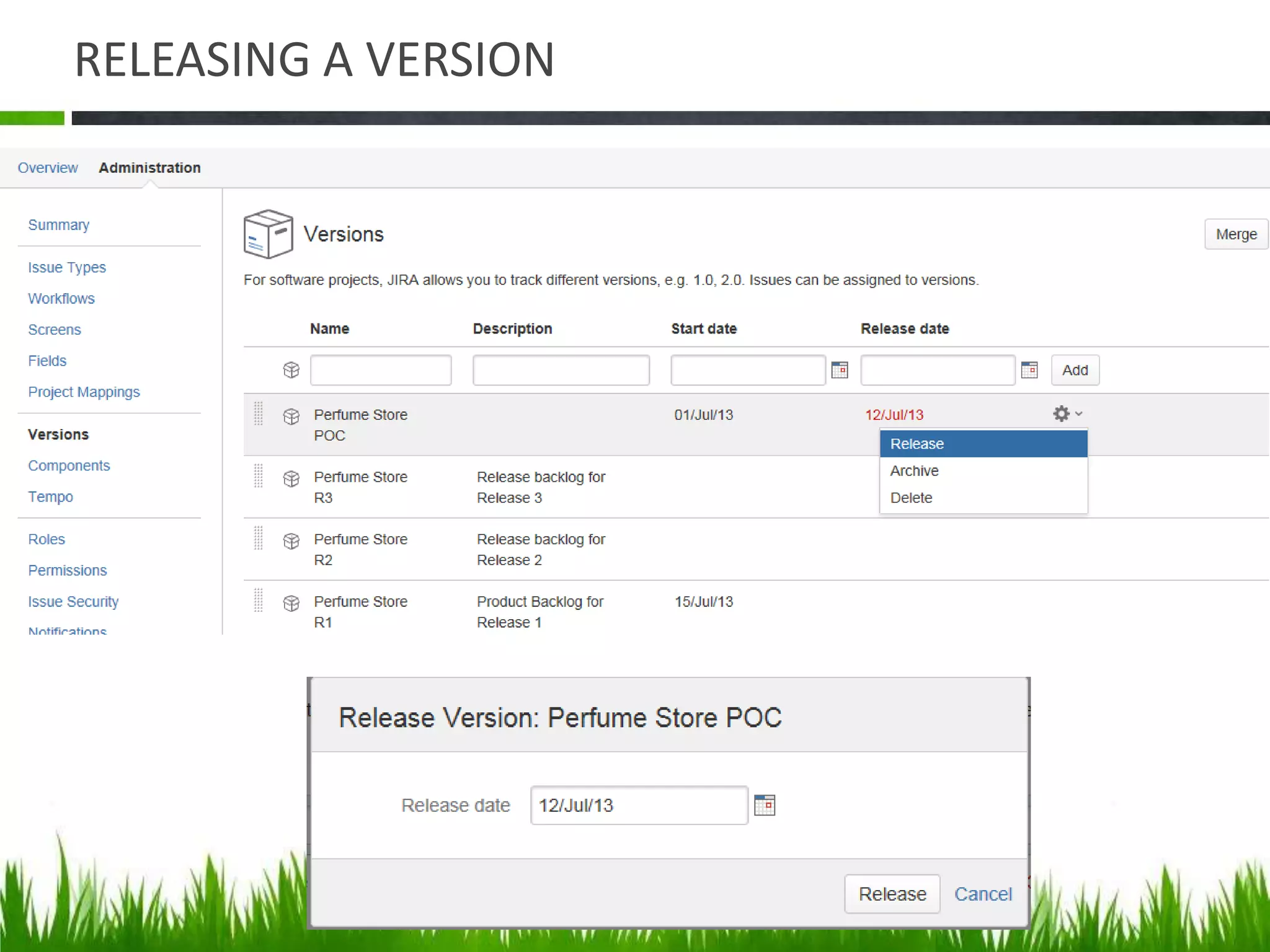Screen dimensions: 1270x952
Task: Click the large Versions box icon
Action: click(268, 234)
